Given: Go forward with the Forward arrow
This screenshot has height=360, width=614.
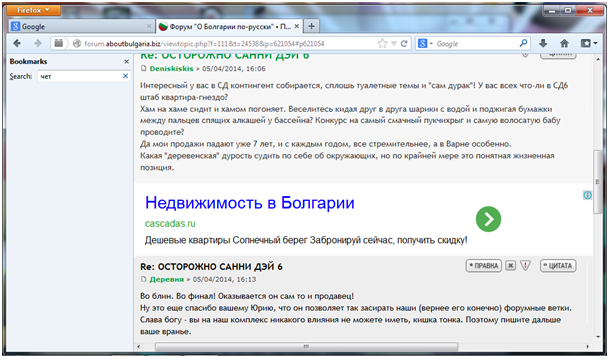Looking at the screenshot, I should (x=38, y=43).
